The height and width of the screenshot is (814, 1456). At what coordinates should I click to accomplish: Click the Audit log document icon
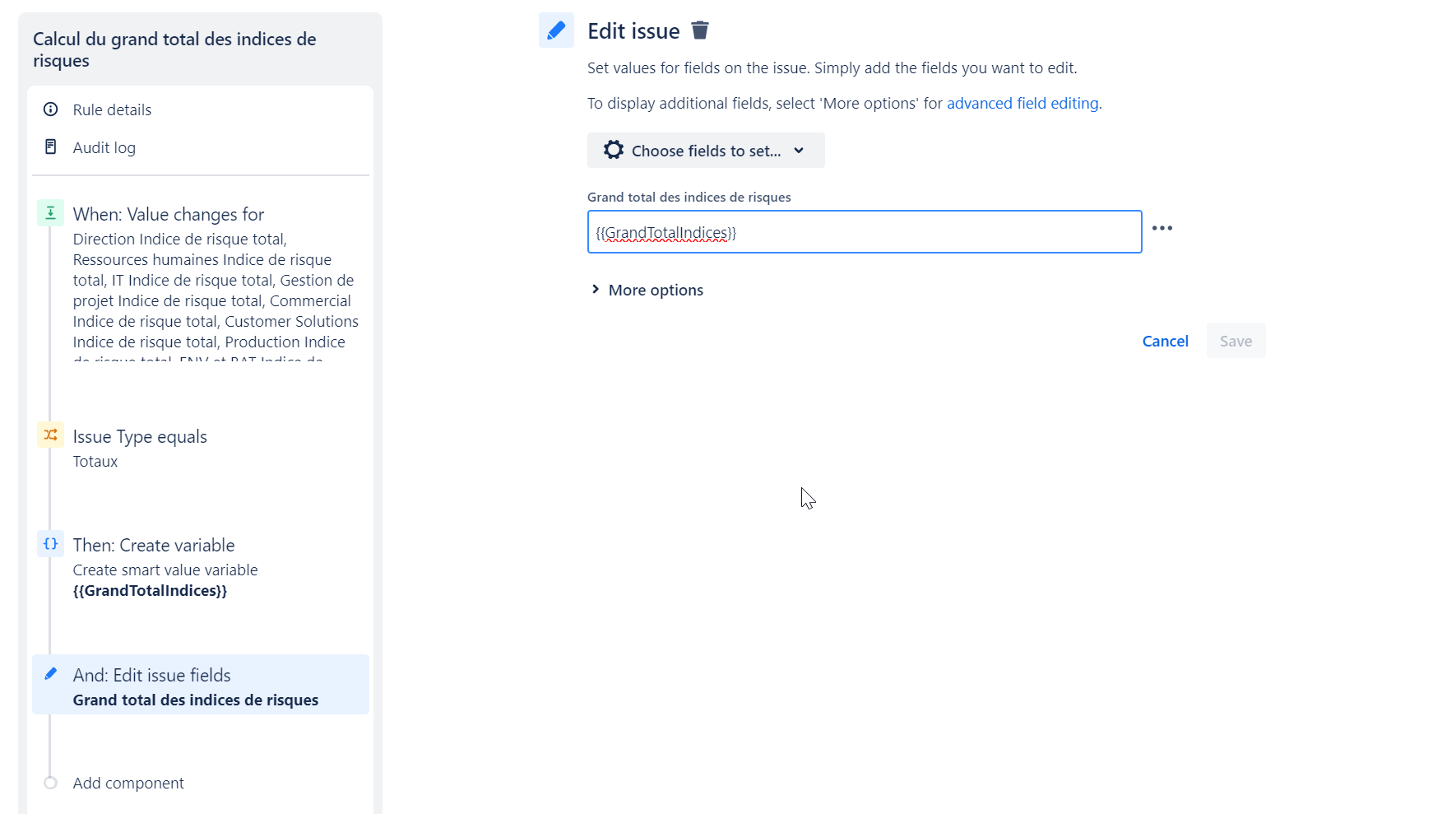click(x=50, y=147)
